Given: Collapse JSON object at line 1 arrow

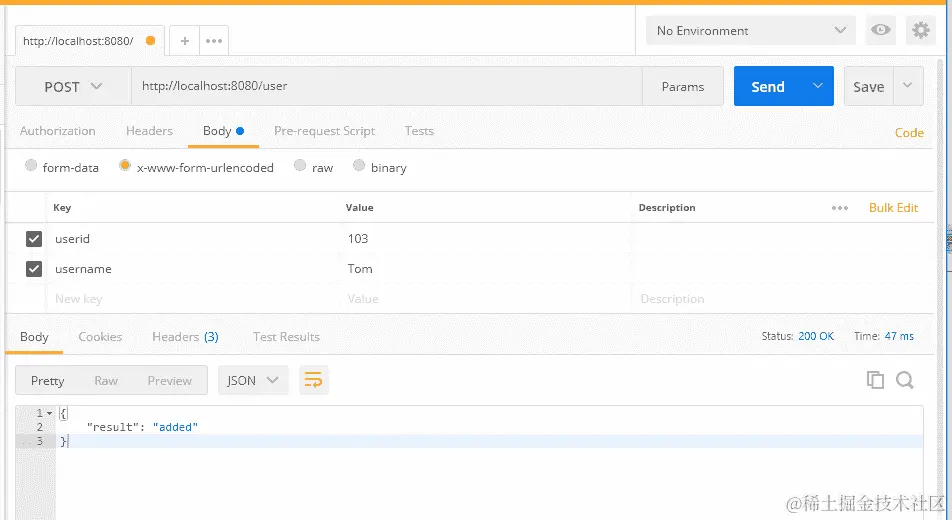Looking at the screenshot, I should (50, 413).
